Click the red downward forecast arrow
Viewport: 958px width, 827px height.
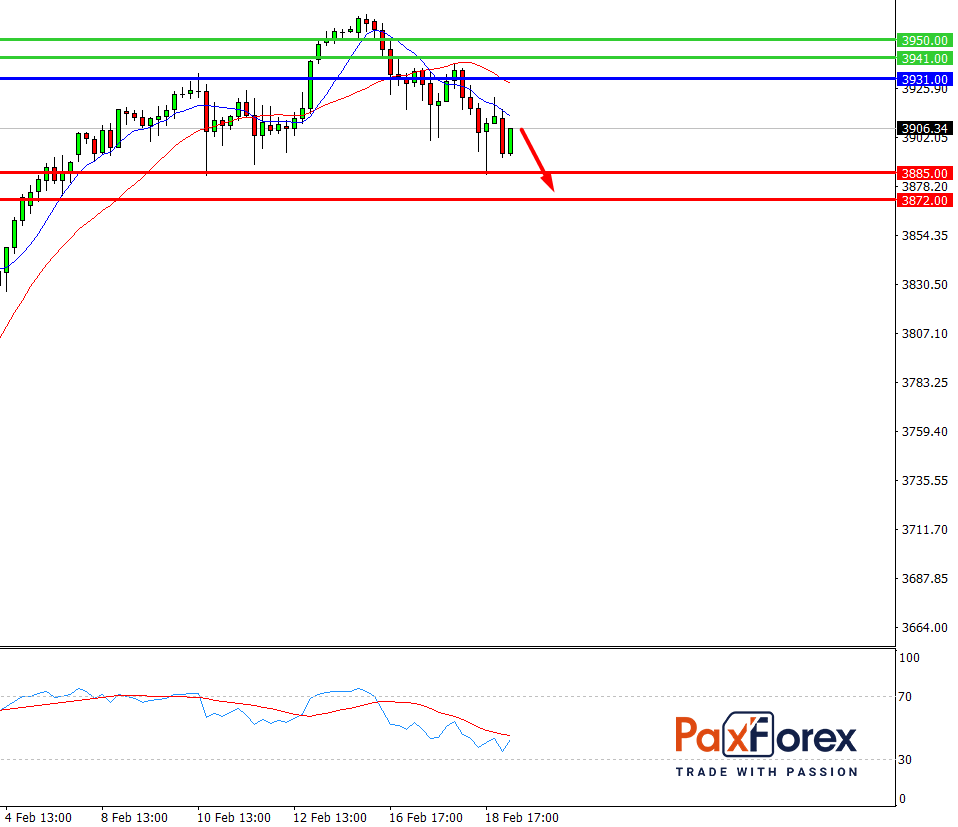coord(537,157)
